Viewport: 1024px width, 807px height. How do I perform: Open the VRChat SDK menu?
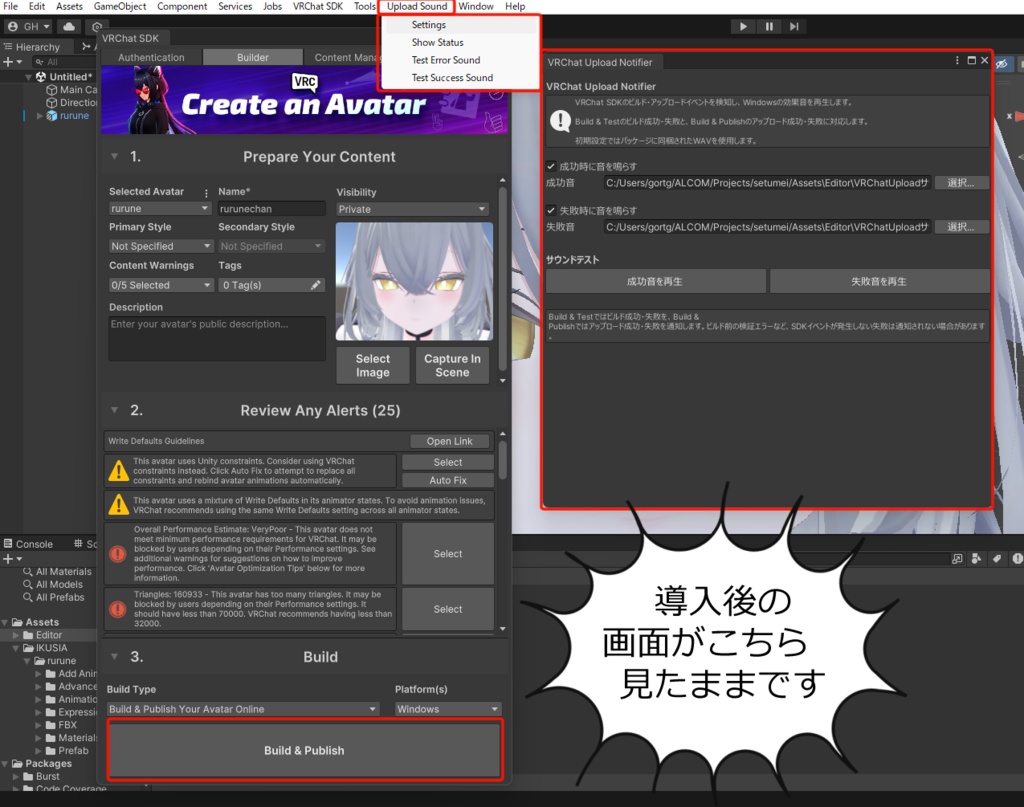coord(317,7)
